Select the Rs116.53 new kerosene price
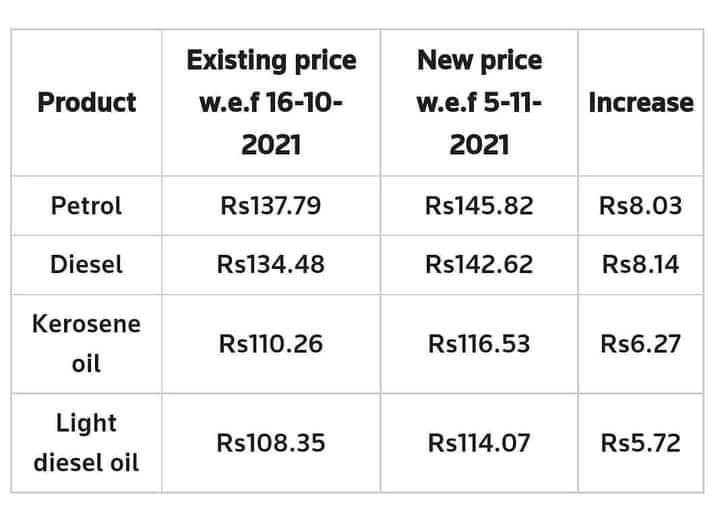Image resolution: width=720 pixels, height=507 pixels. pyautogui.click(x=479, y=344)
